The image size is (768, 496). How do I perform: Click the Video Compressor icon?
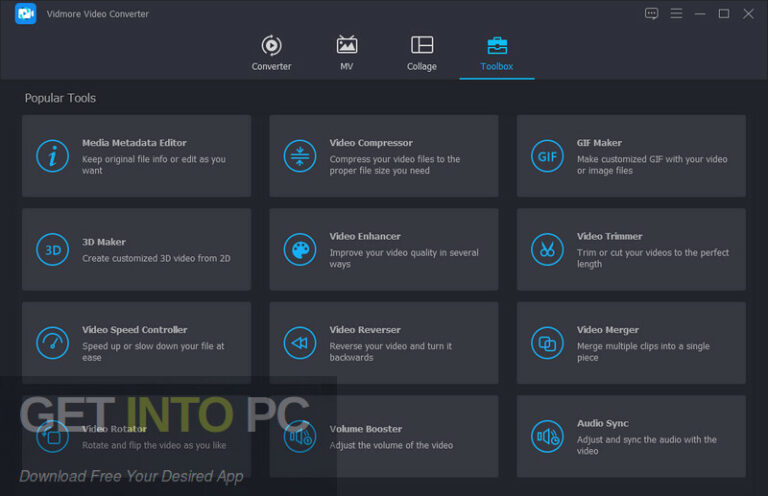pos(300,156)
